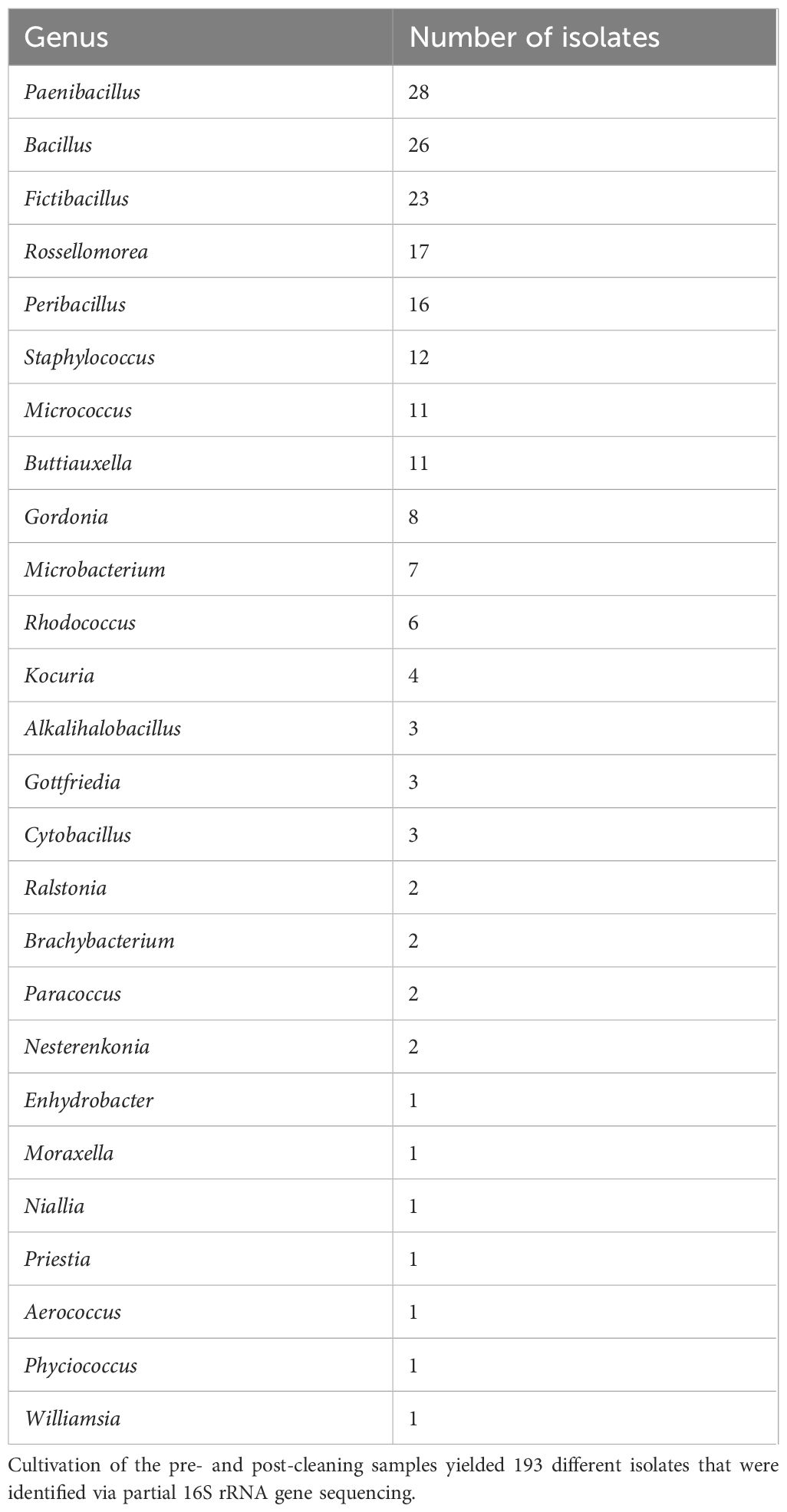This screenshot has width=787, height=1512.
Task: Select the Microbacterium table entry
Action: click(x=94, y=570)
